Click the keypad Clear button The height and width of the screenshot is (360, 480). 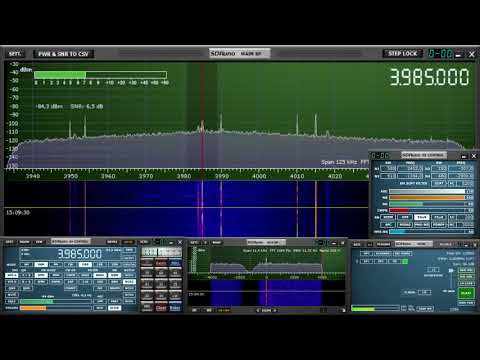pyautogui.click(x=161, y=308)
